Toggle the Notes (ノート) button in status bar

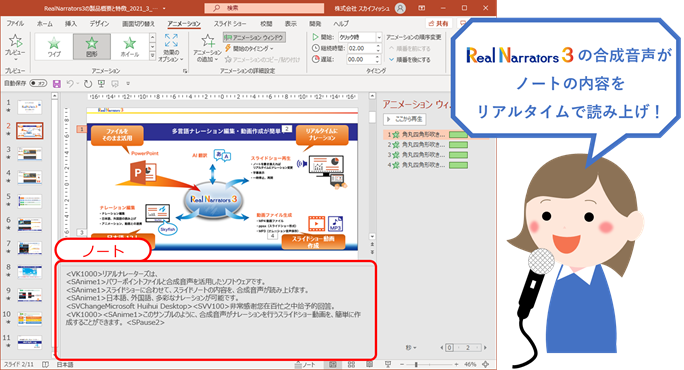pyautogui.click(x=305, y=365)
